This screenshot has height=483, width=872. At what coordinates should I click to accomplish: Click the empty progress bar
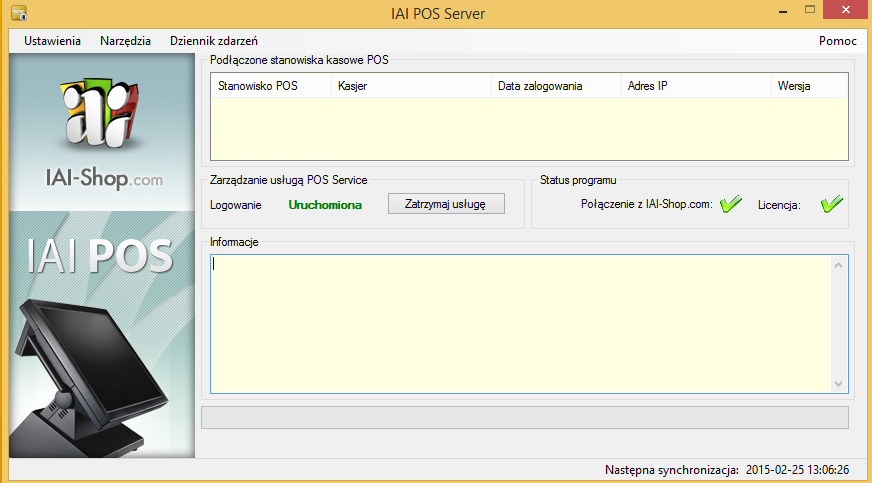525,417
